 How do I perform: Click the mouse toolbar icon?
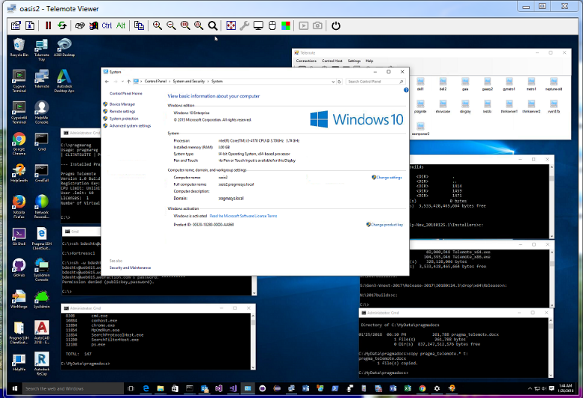point(272,26)
